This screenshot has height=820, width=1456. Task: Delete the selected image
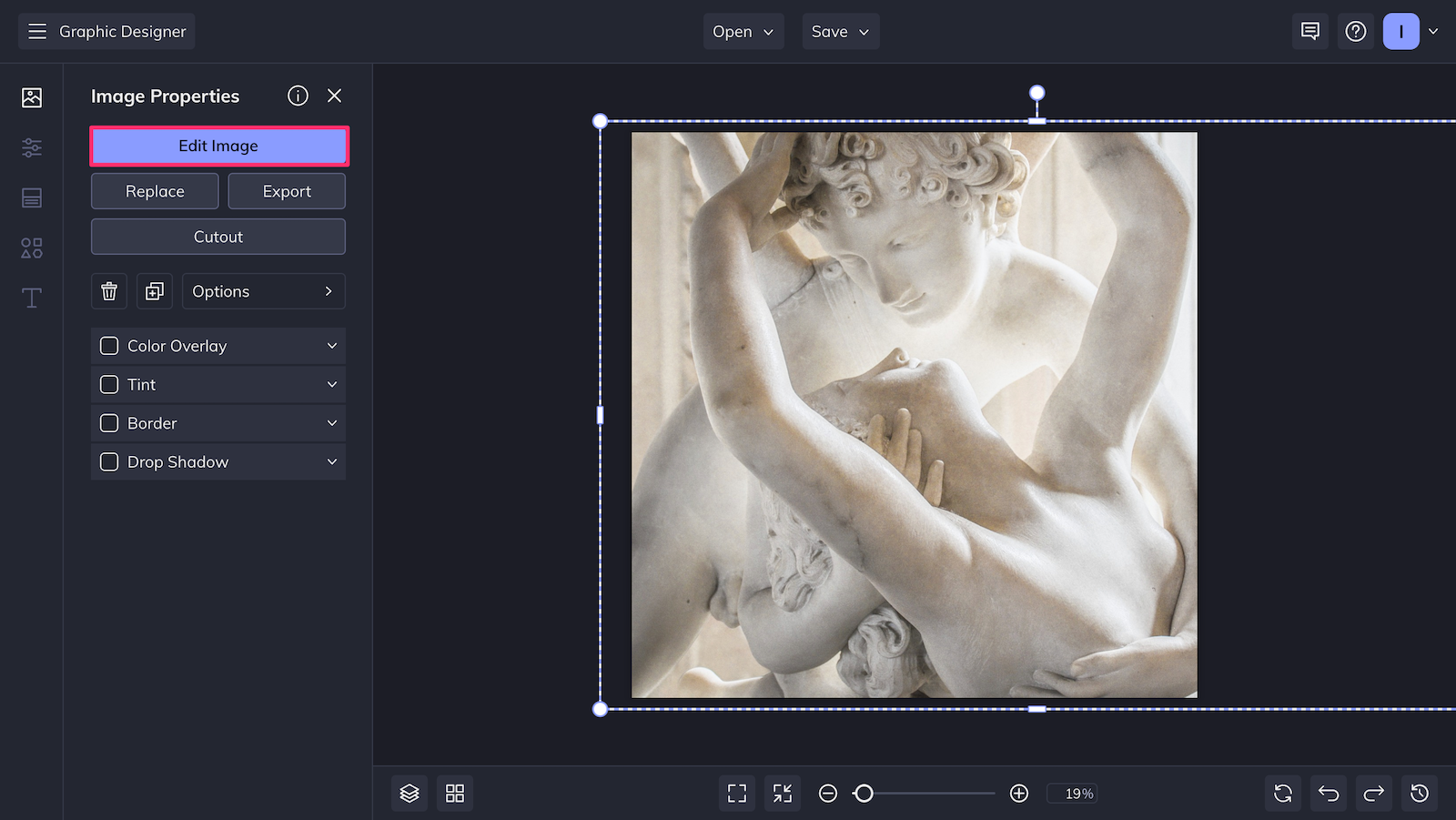pyautogui.click(x=109, y=291)
